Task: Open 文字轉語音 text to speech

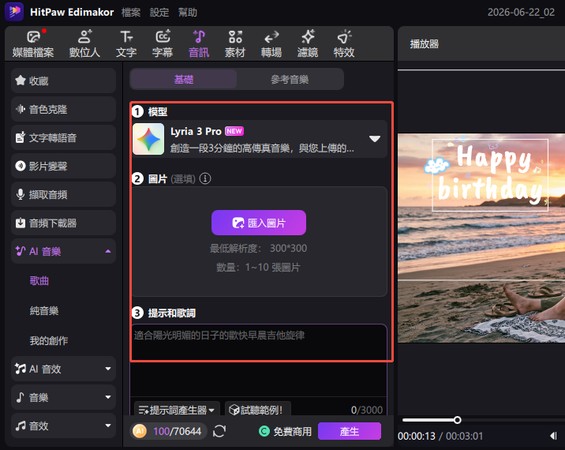Action: [x=63, y=138]
